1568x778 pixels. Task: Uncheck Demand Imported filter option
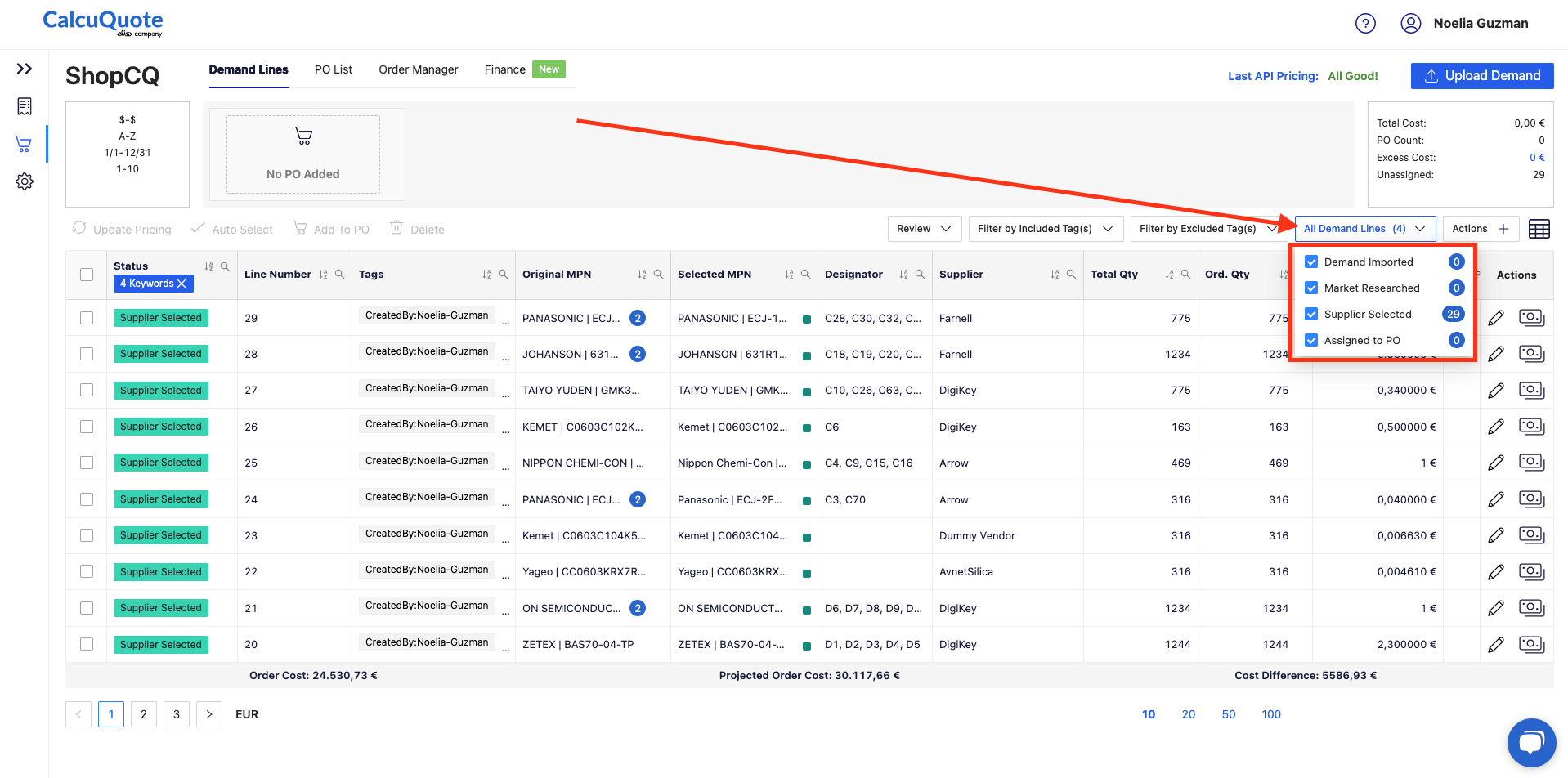point(1311,262)
